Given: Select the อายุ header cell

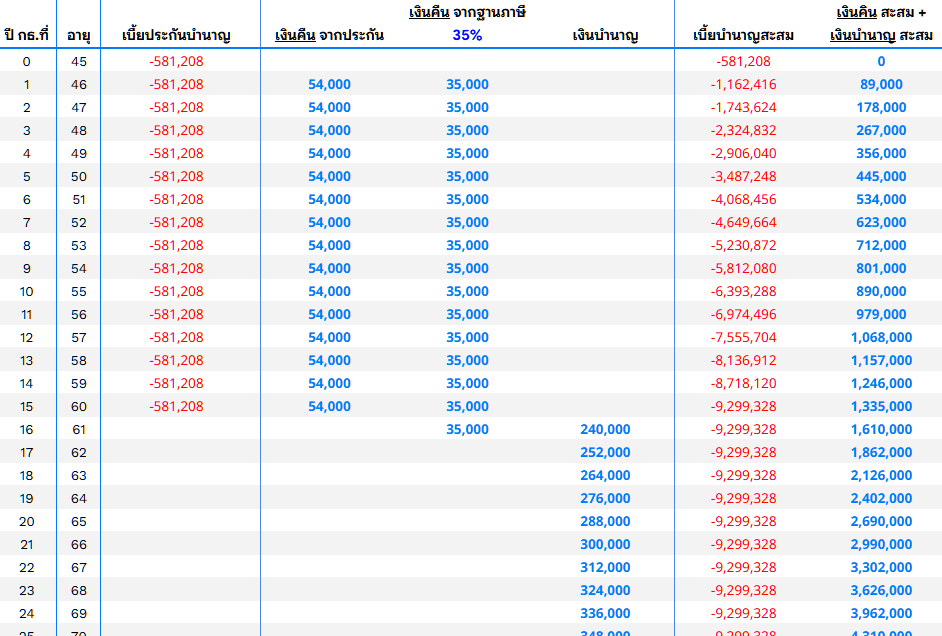Looking at the screenshot, I should (x=79, y=35).
